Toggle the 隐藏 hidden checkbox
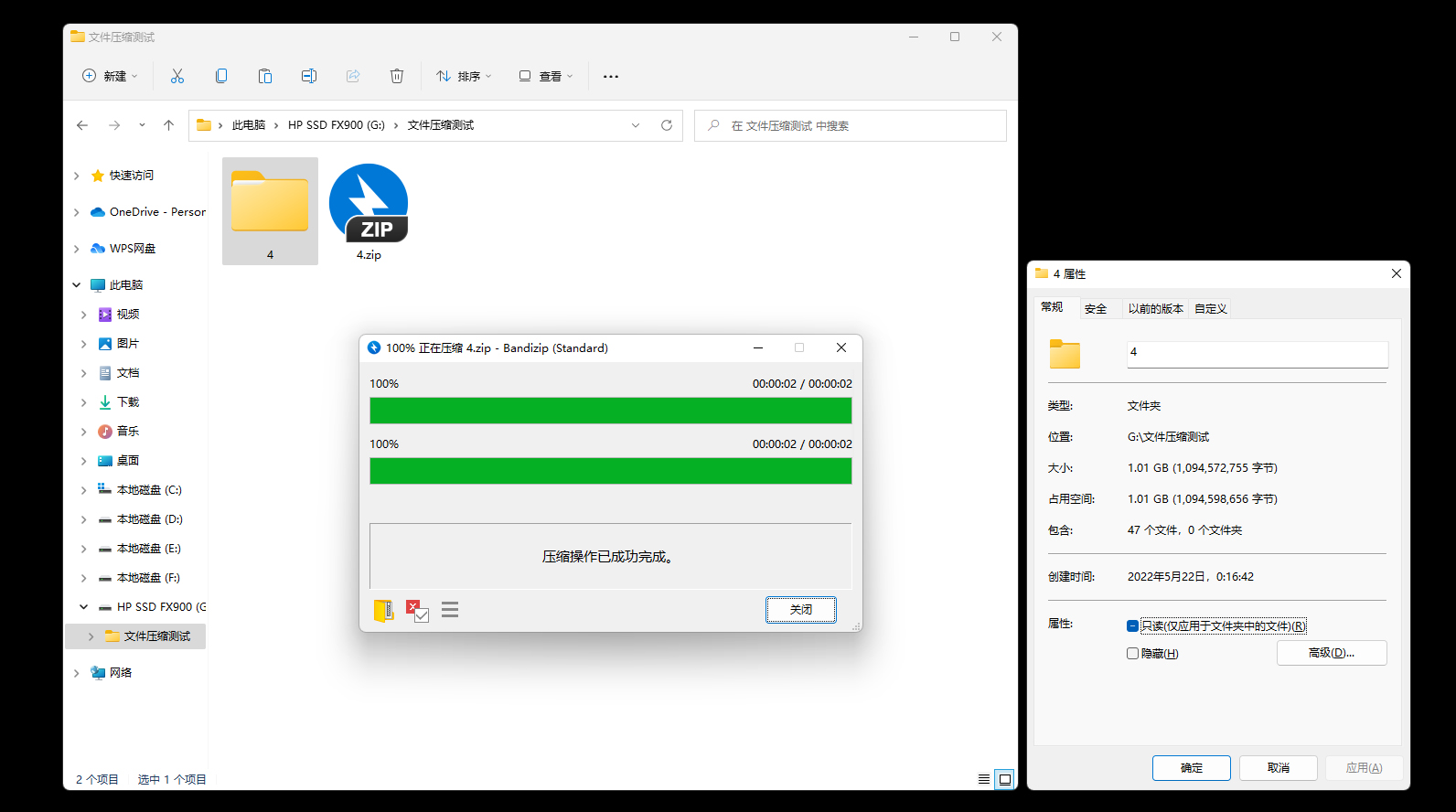1456x812 pixels. point(1132,654)
